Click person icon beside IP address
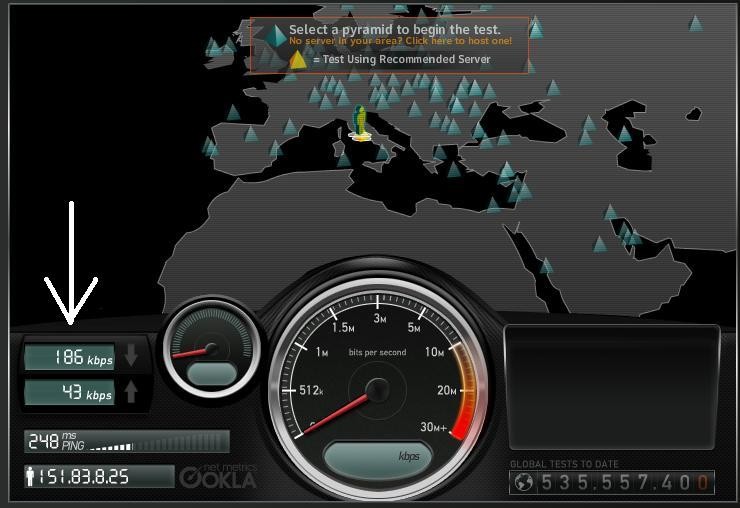Image resolution: width=740 pixels, height=508 pixels. (x=30, y=476)
